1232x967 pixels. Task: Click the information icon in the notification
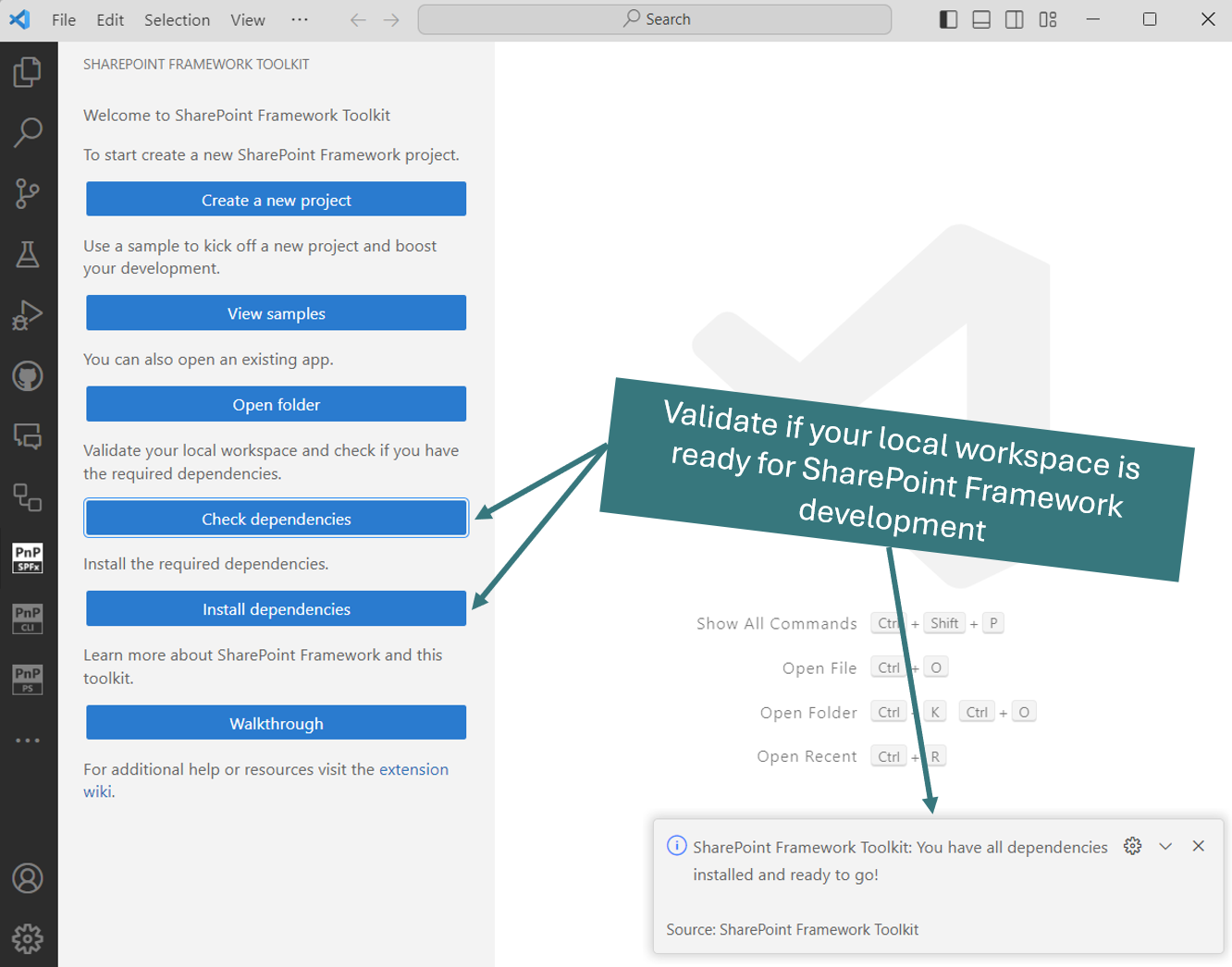tap(677, 846)
